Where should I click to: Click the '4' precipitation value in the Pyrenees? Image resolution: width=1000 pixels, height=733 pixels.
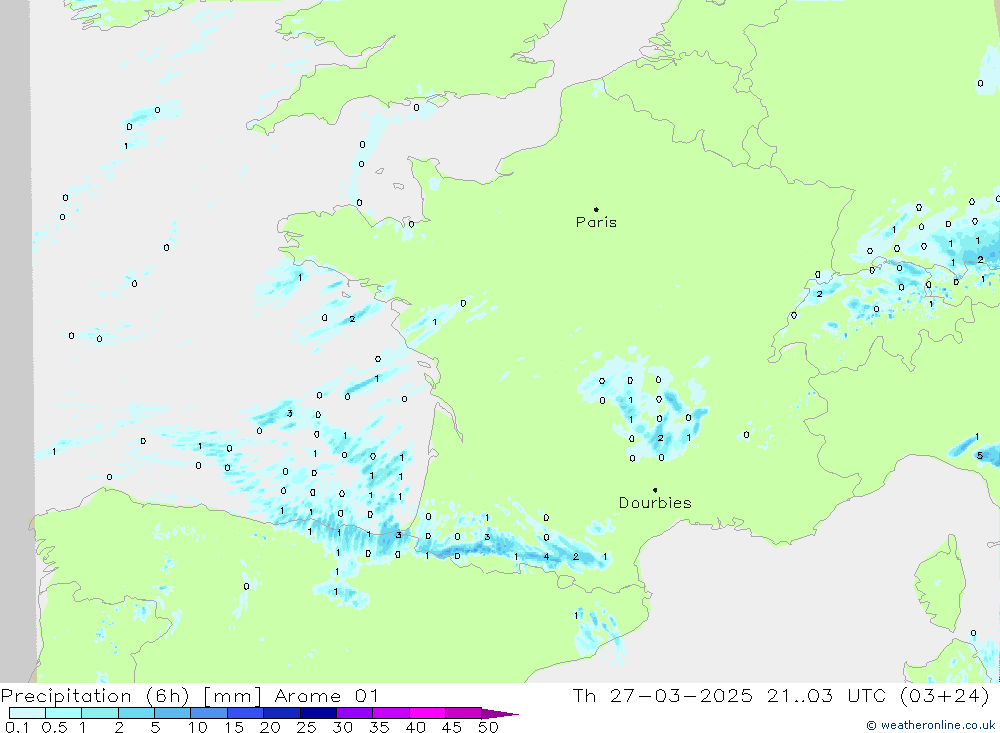click(x=546, y=557)
